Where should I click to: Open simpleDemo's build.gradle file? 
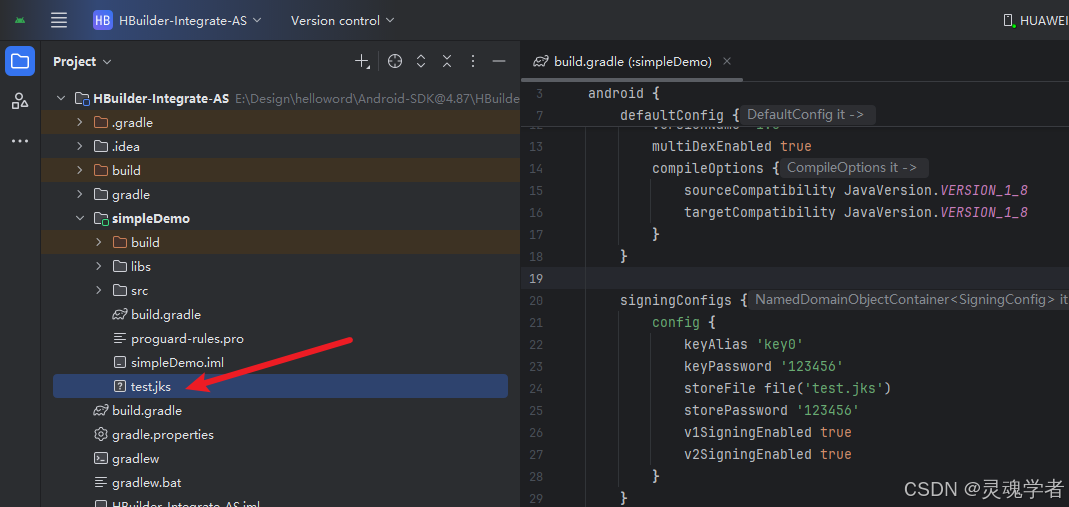point(166,315)
